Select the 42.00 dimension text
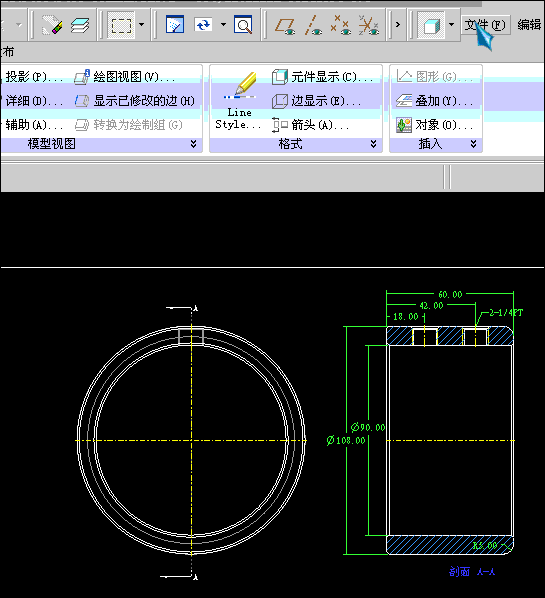Viewport: 545px width, 598px height. [x=431, y=305]
